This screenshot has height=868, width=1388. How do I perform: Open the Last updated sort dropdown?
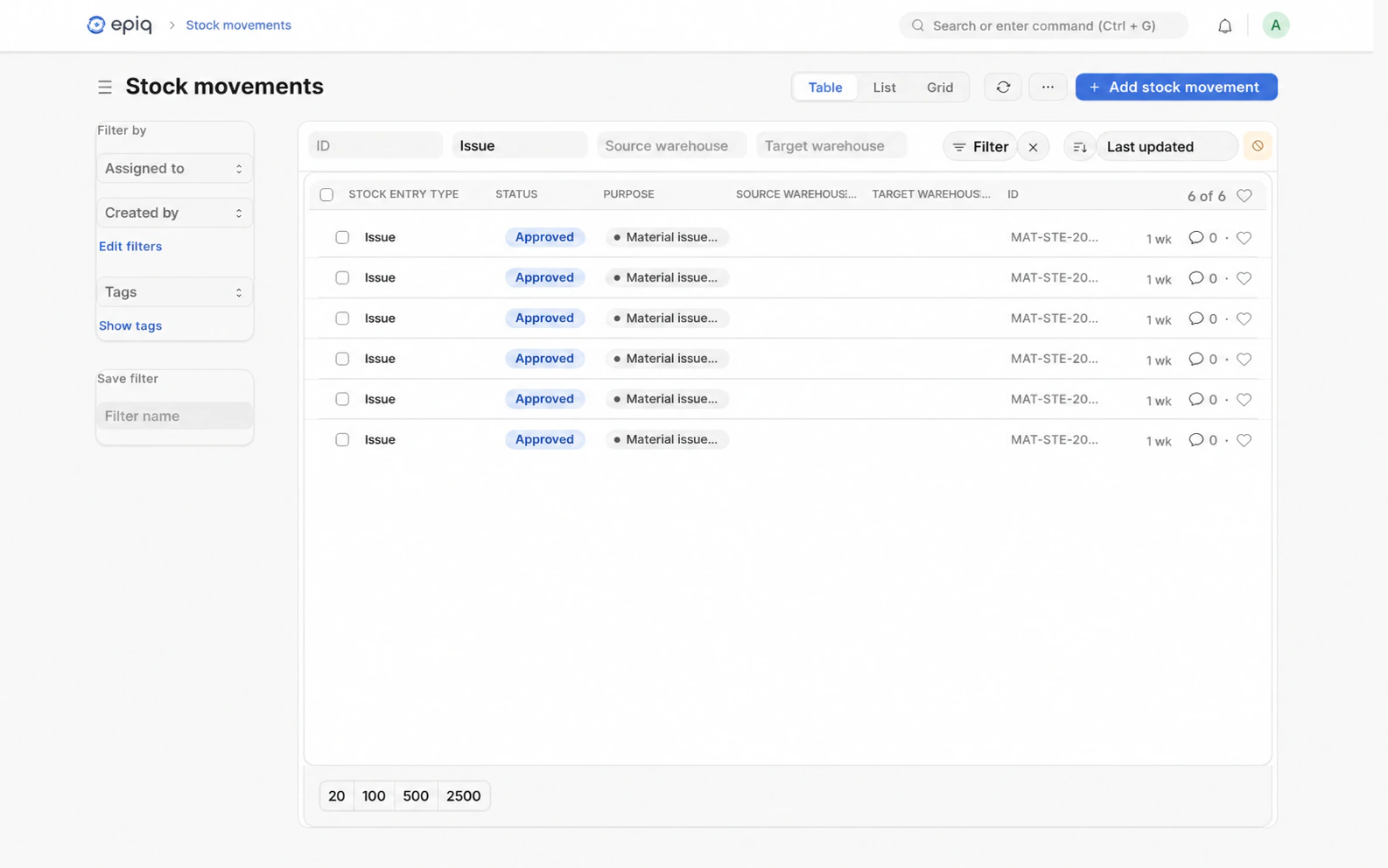[1167, 147]
